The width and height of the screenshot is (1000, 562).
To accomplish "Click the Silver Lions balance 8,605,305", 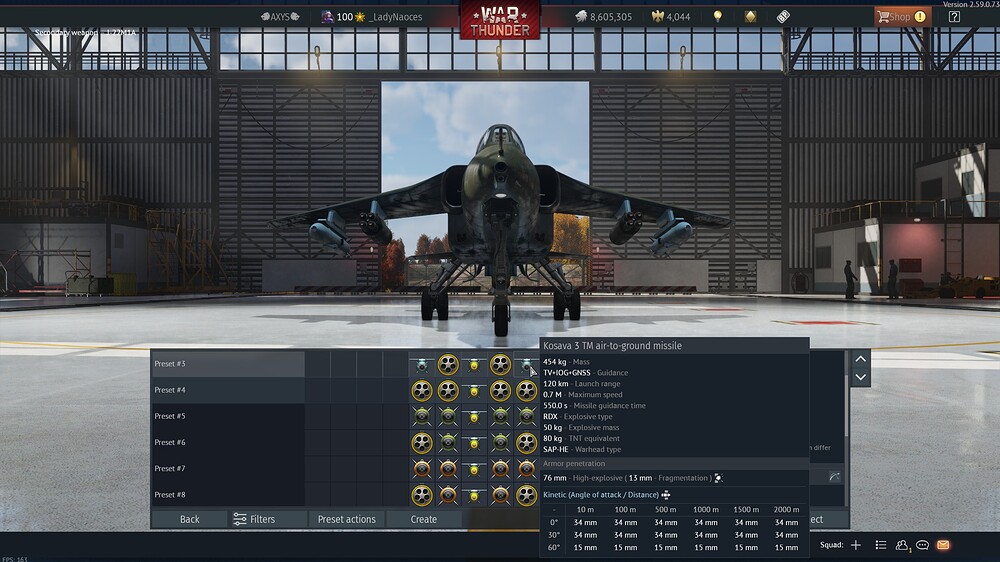I will (603, 17).
